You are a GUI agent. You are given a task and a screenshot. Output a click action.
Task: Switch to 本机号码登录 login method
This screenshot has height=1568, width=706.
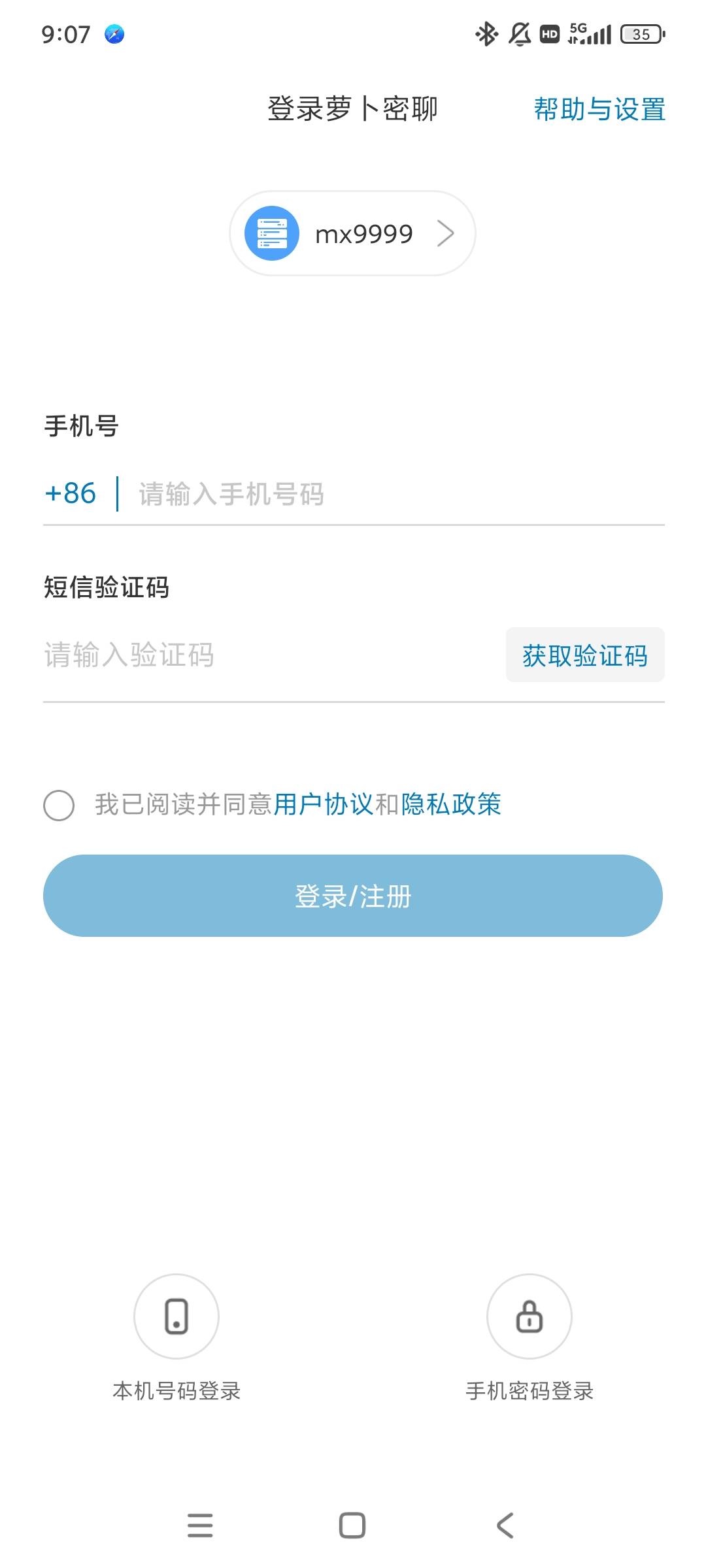coord(176,1392)
